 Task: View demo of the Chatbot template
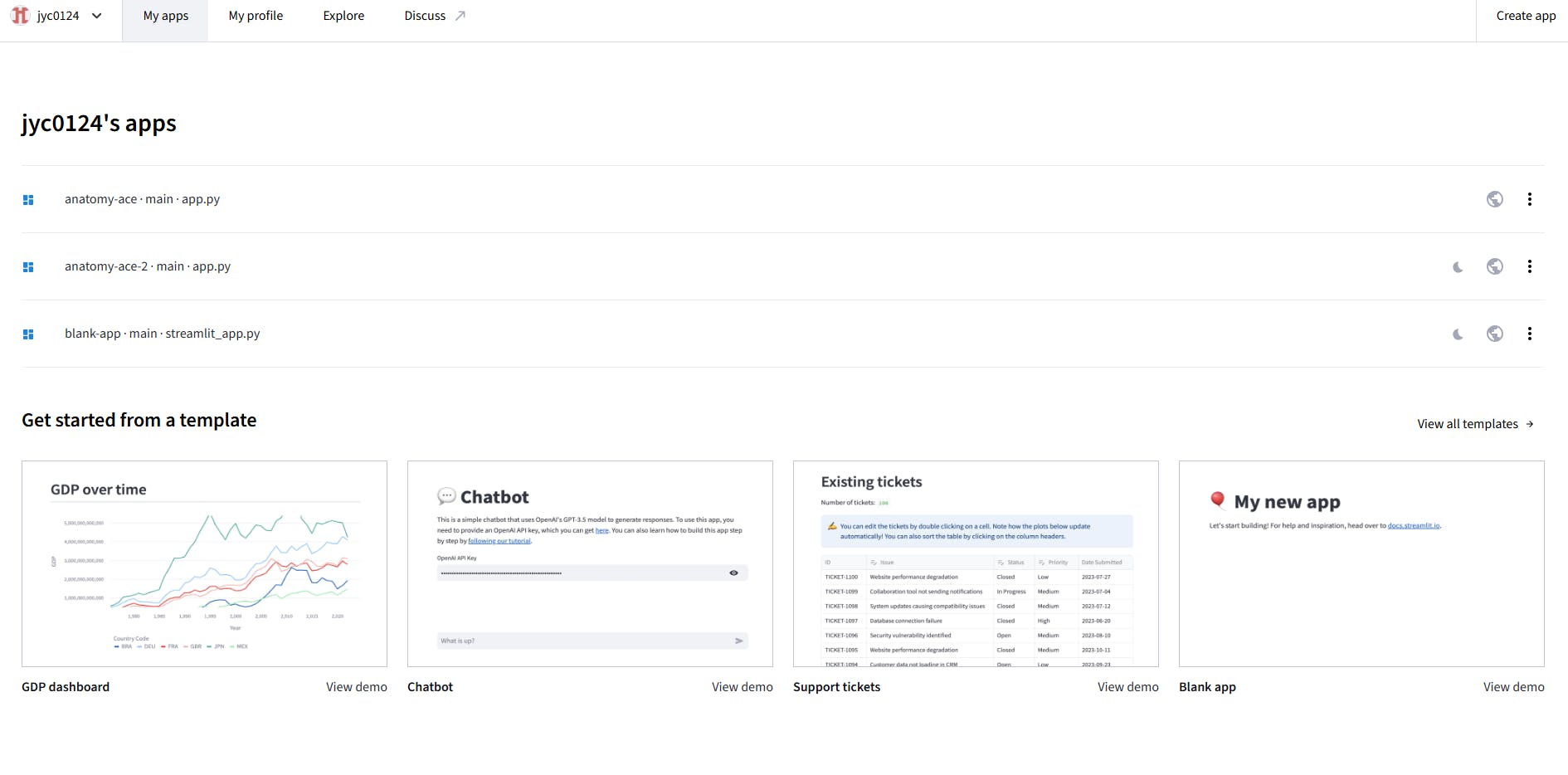(x=743, y=687)
